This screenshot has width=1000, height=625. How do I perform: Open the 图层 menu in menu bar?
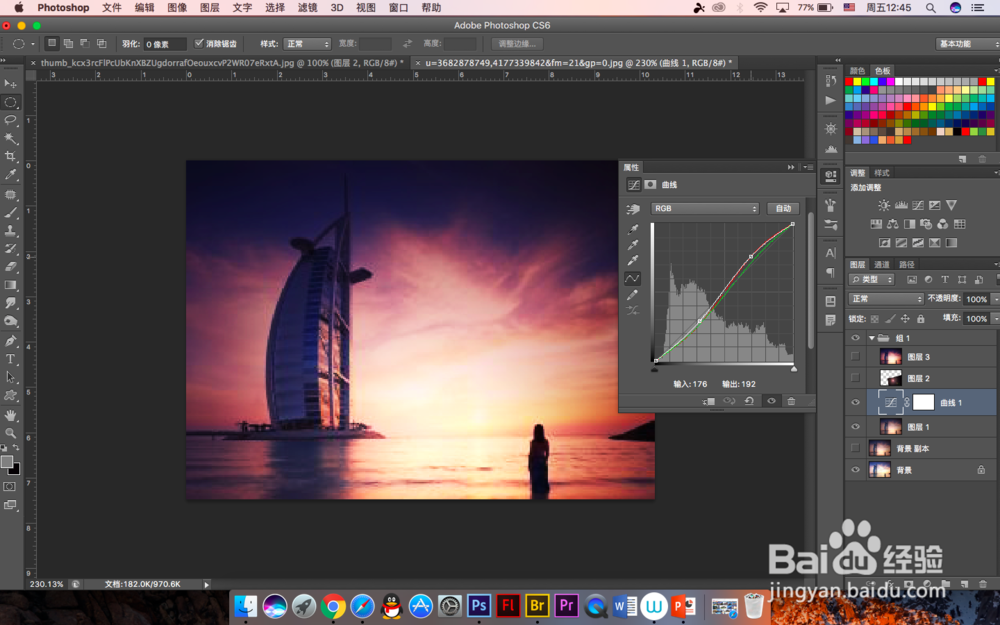coord(210,8)
